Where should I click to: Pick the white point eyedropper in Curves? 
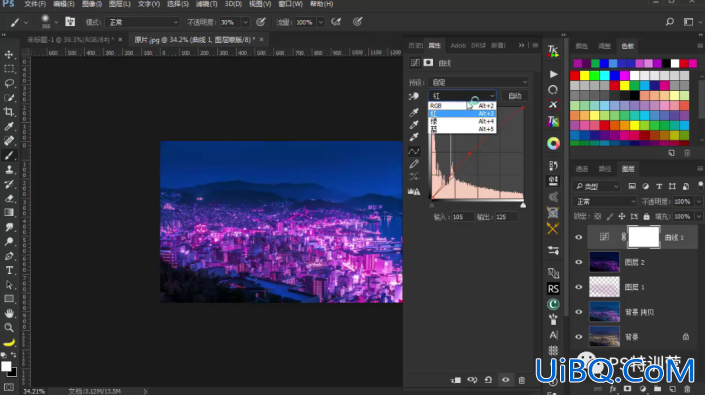pyautogui.click(x=414, y=137)
